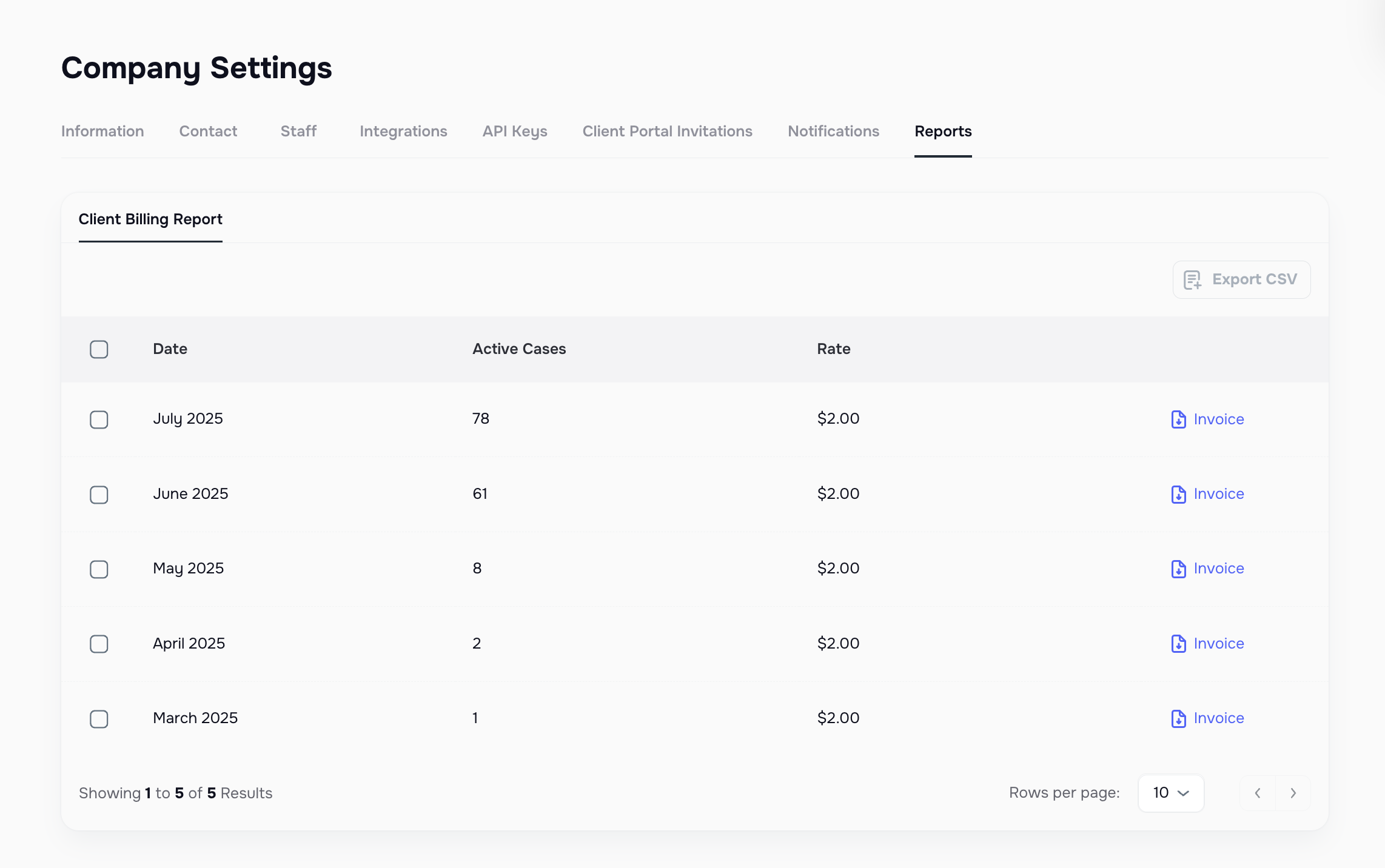This screenshot has width=1385, height=868.
Task: Download the Invoice for June 2025
Action: (x=1218, y=494)
